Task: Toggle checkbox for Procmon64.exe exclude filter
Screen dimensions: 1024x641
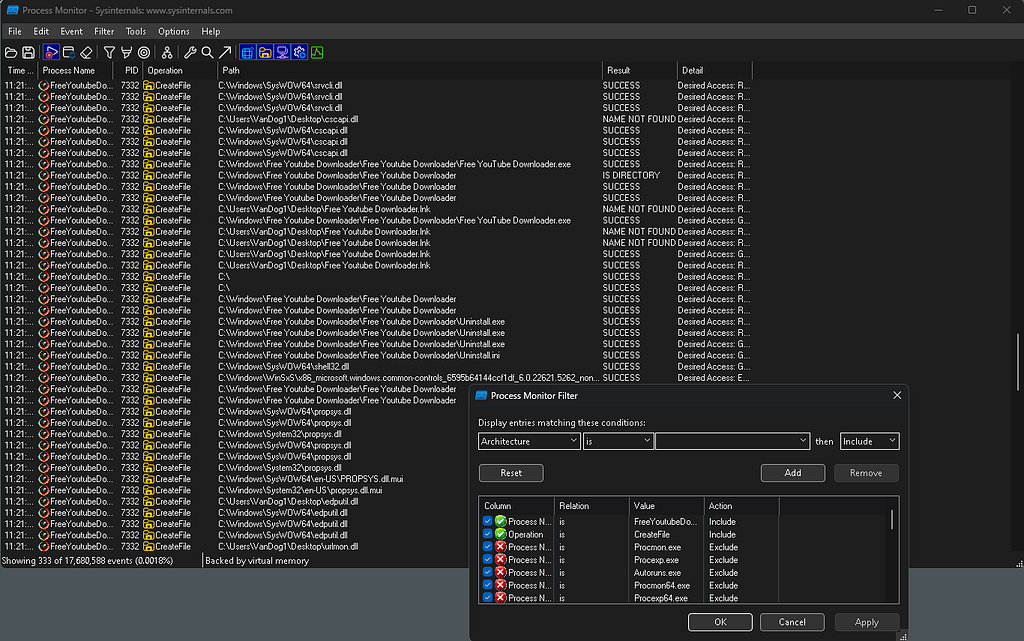Action: [x=487, y=585]
